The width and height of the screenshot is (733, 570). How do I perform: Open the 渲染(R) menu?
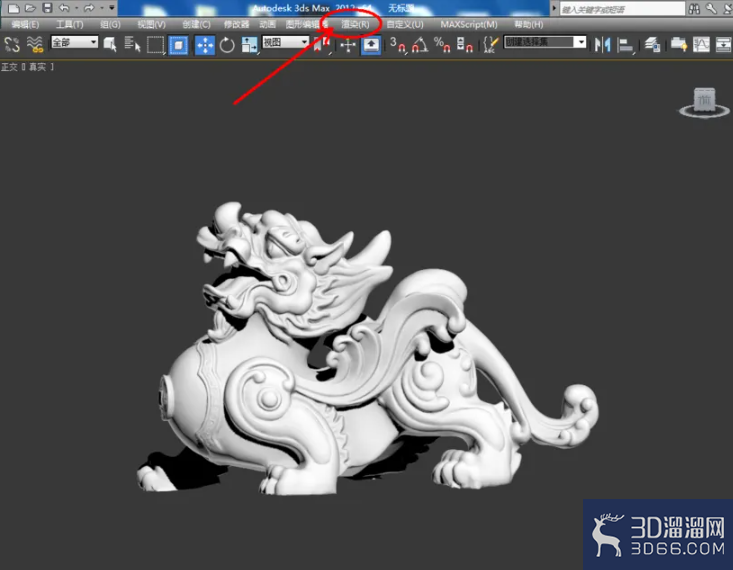click(x=355, y=24)
